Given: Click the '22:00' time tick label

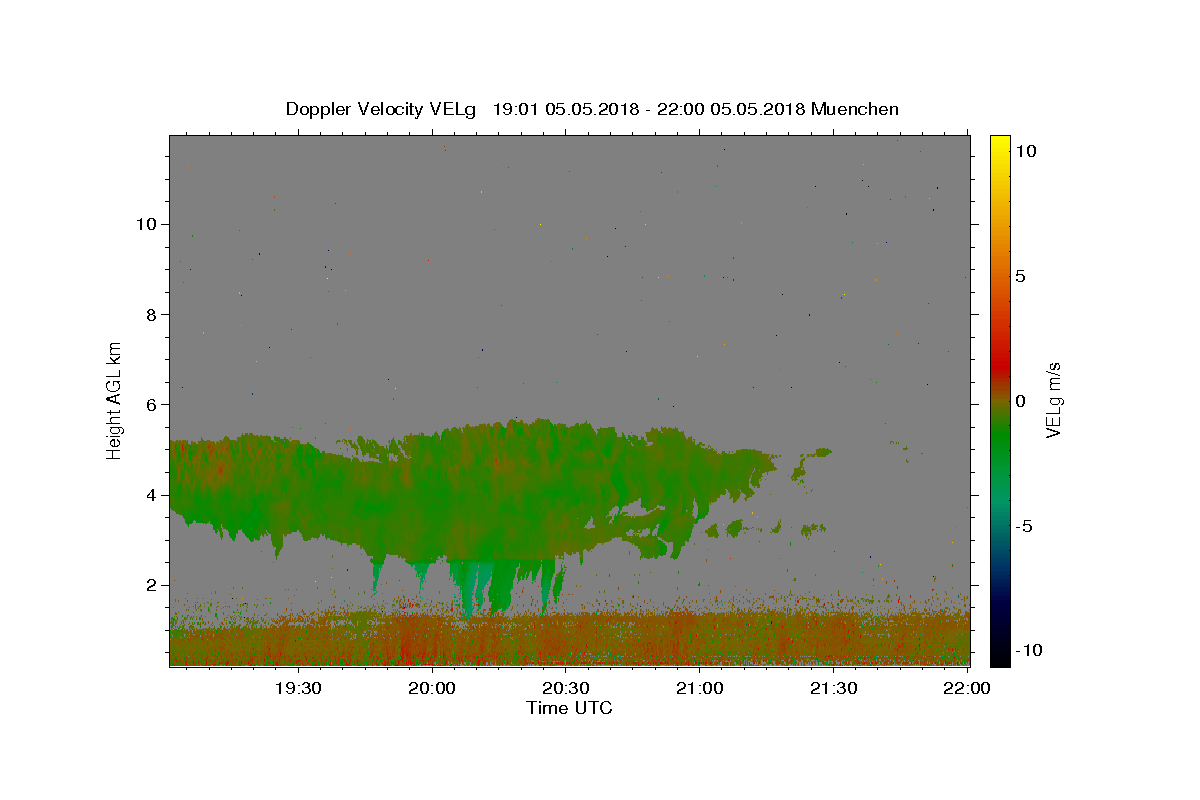Looking at the screenshot, I should coord(966,688).
